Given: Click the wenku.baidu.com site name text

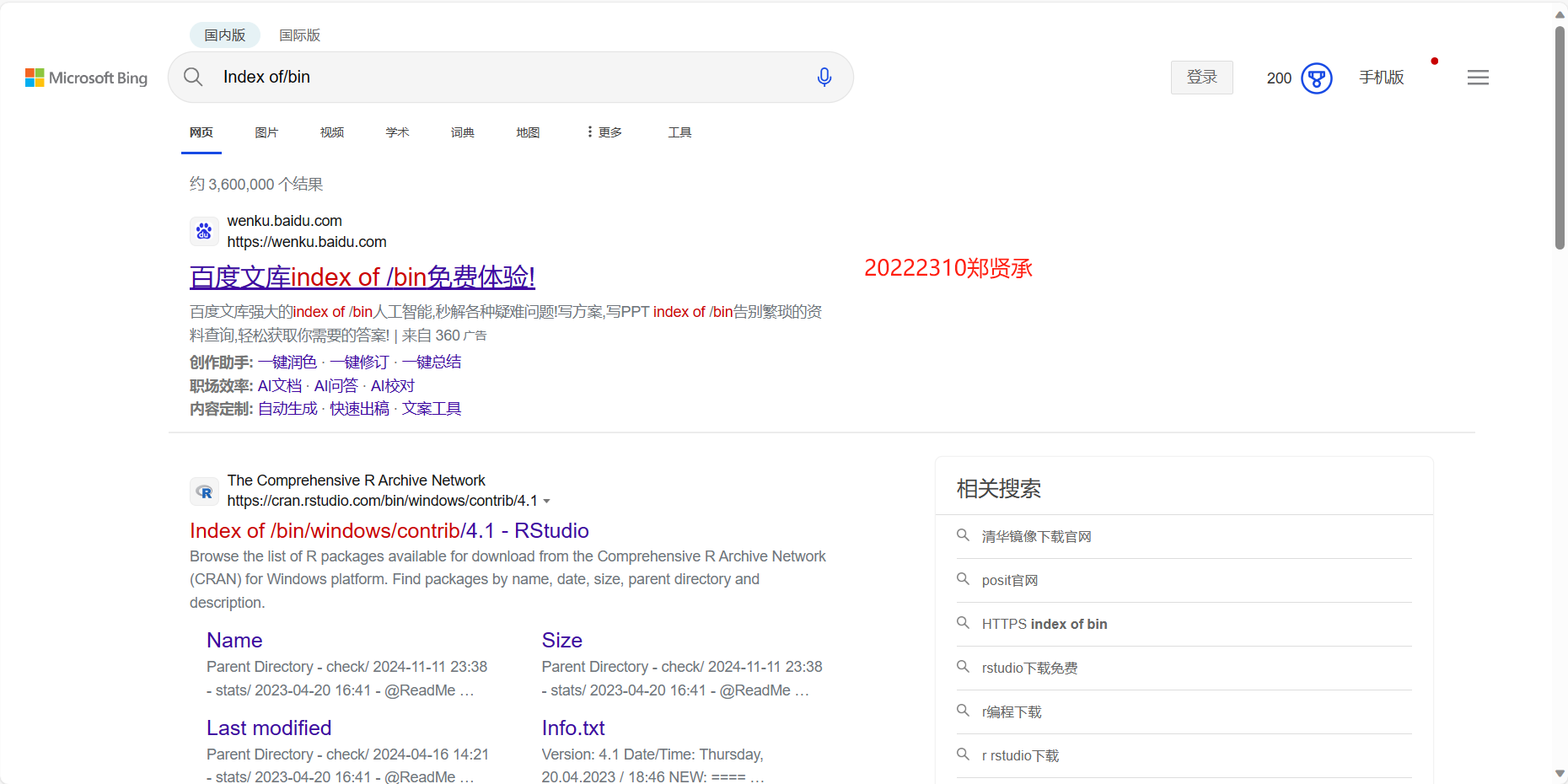Looking at the screenshot, I should coord(284,221).
